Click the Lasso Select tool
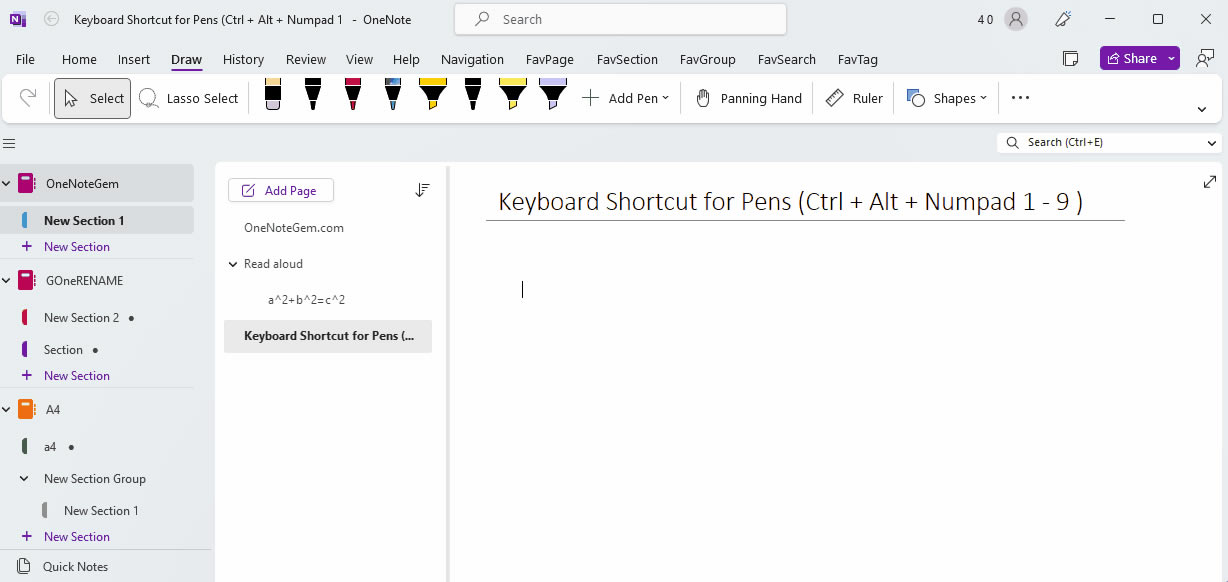This screenshot has height=582, width=1228. tap(188, 97)
